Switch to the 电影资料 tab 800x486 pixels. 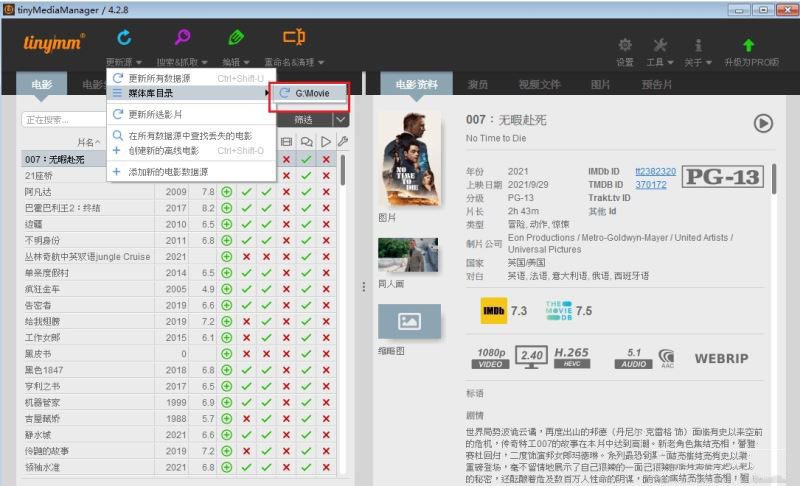(x=416, y=84)
